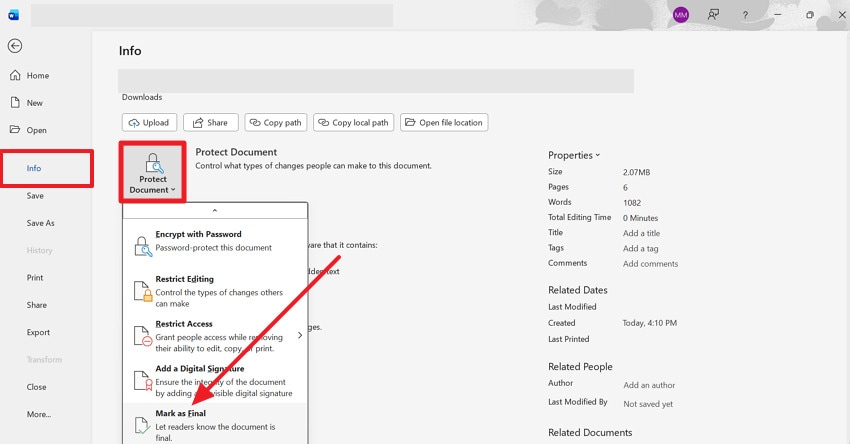
Task: Select Save in the backstage sidebar
Action: 35,196
